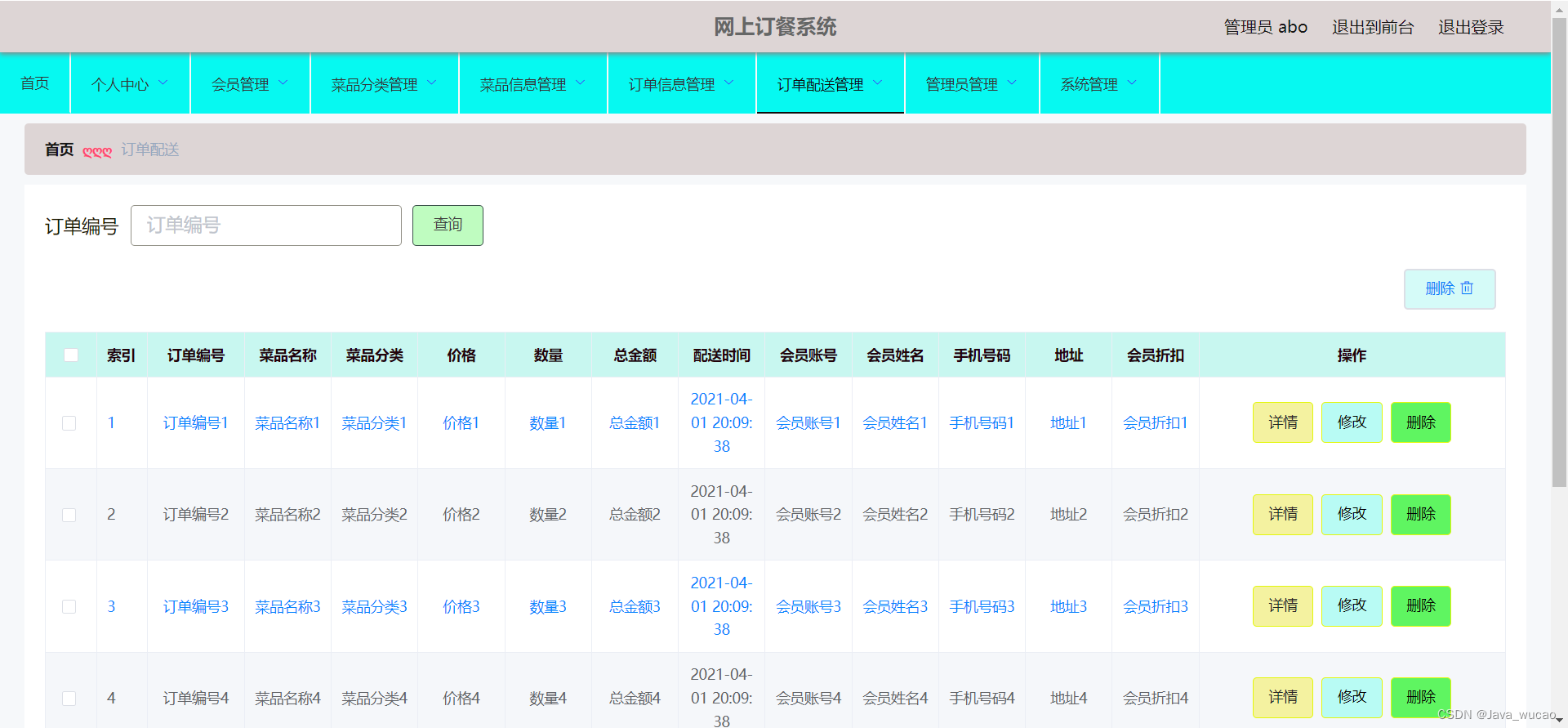The height and width of the screenshot is (728, 1568).
Task: Click the arrow icon beside 会员管理
Action: click(283, 83)
